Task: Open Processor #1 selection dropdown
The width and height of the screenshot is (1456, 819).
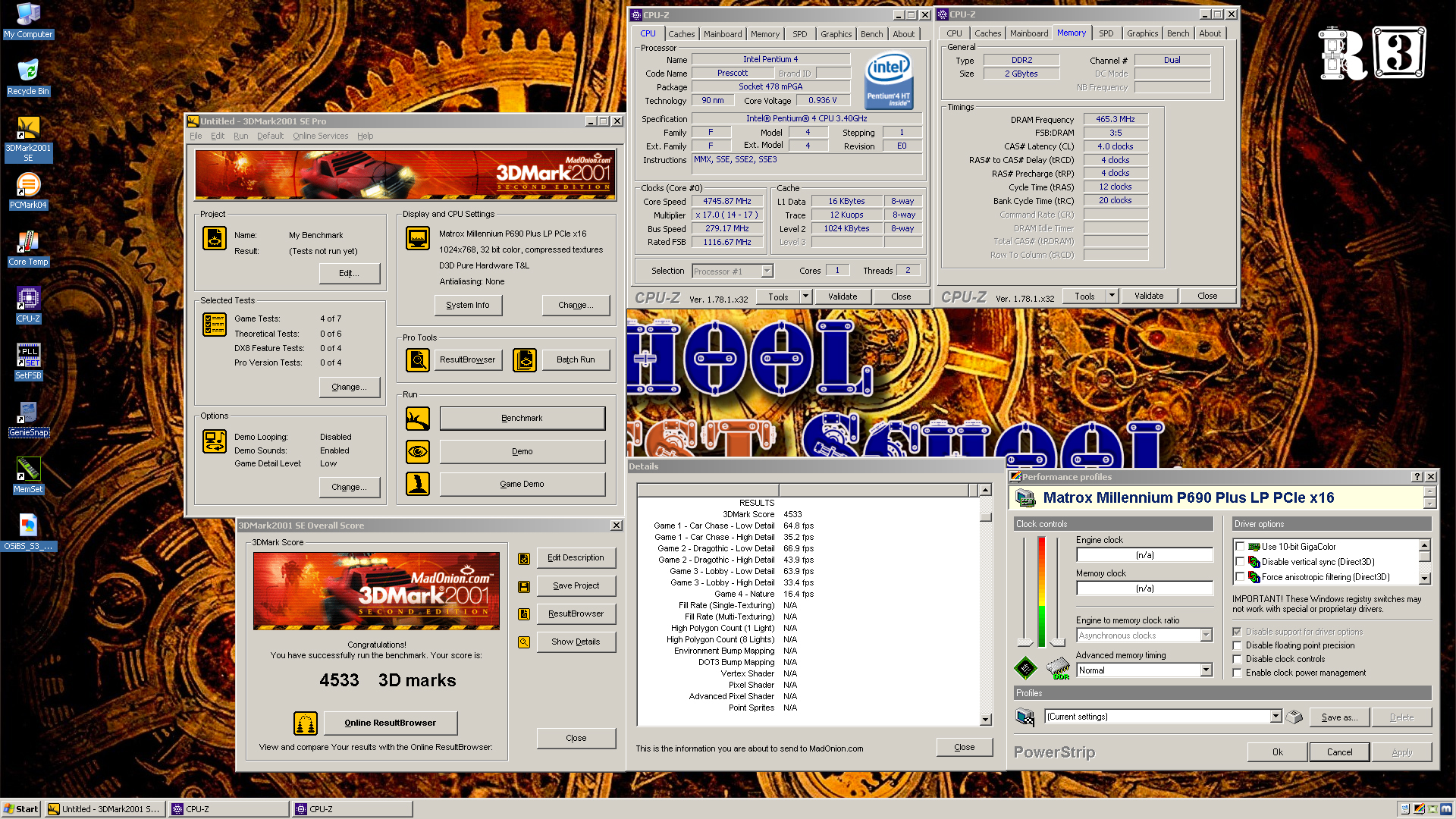Action: click(767, 271)
